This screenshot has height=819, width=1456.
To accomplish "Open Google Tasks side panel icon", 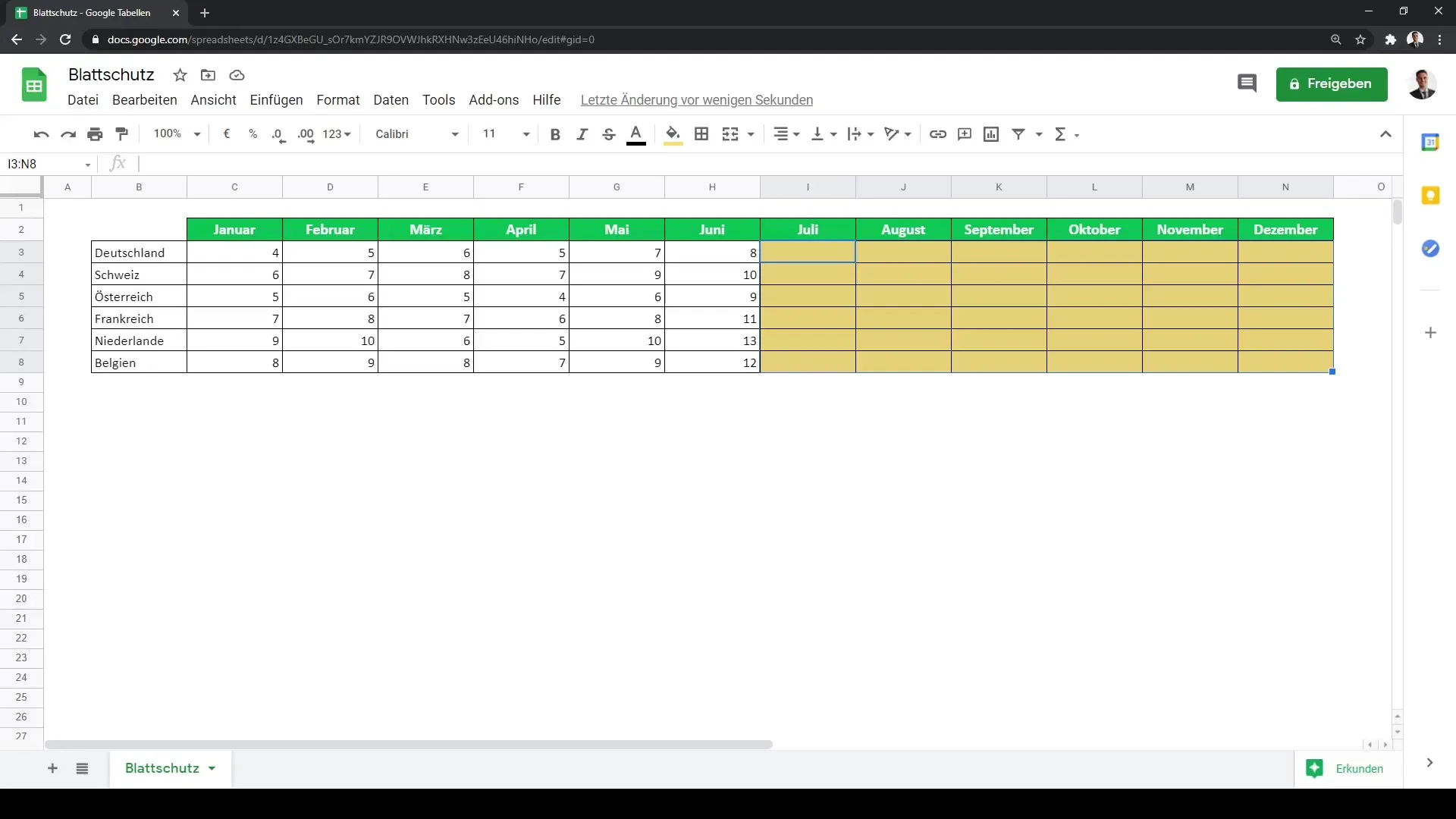I will point(1429,249).
